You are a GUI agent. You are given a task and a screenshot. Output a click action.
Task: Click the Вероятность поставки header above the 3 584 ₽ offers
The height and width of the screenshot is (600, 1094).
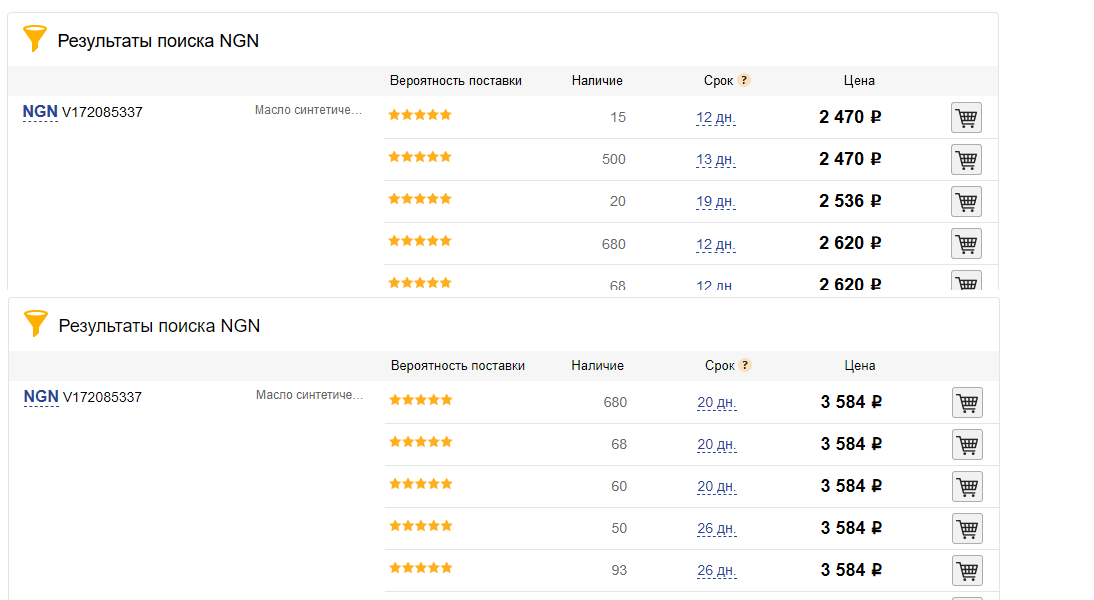click(457, 366)
